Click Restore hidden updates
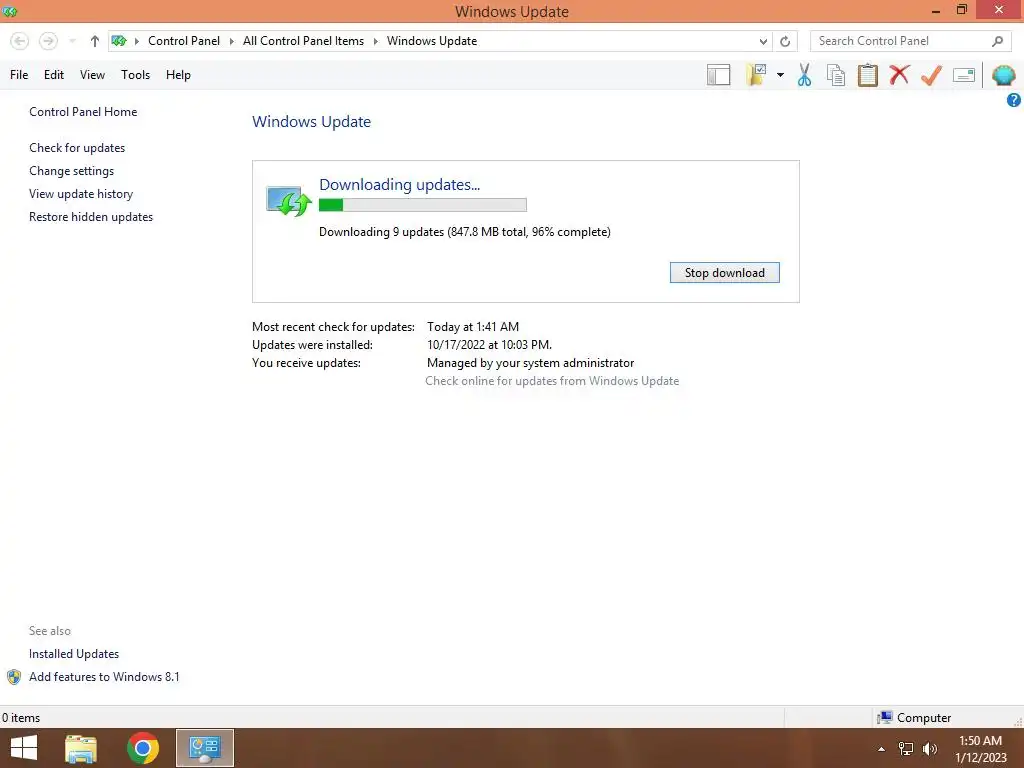 click(91, 216)
